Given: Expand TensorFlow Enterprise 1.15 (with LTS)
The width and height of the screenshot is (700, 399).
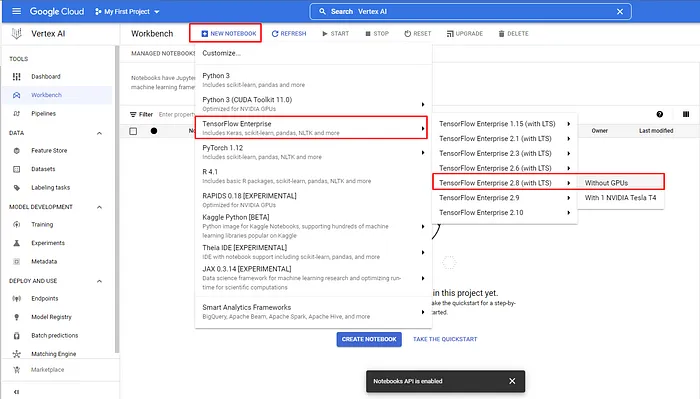Looking at the screenshot, I should tap(504, 124).
